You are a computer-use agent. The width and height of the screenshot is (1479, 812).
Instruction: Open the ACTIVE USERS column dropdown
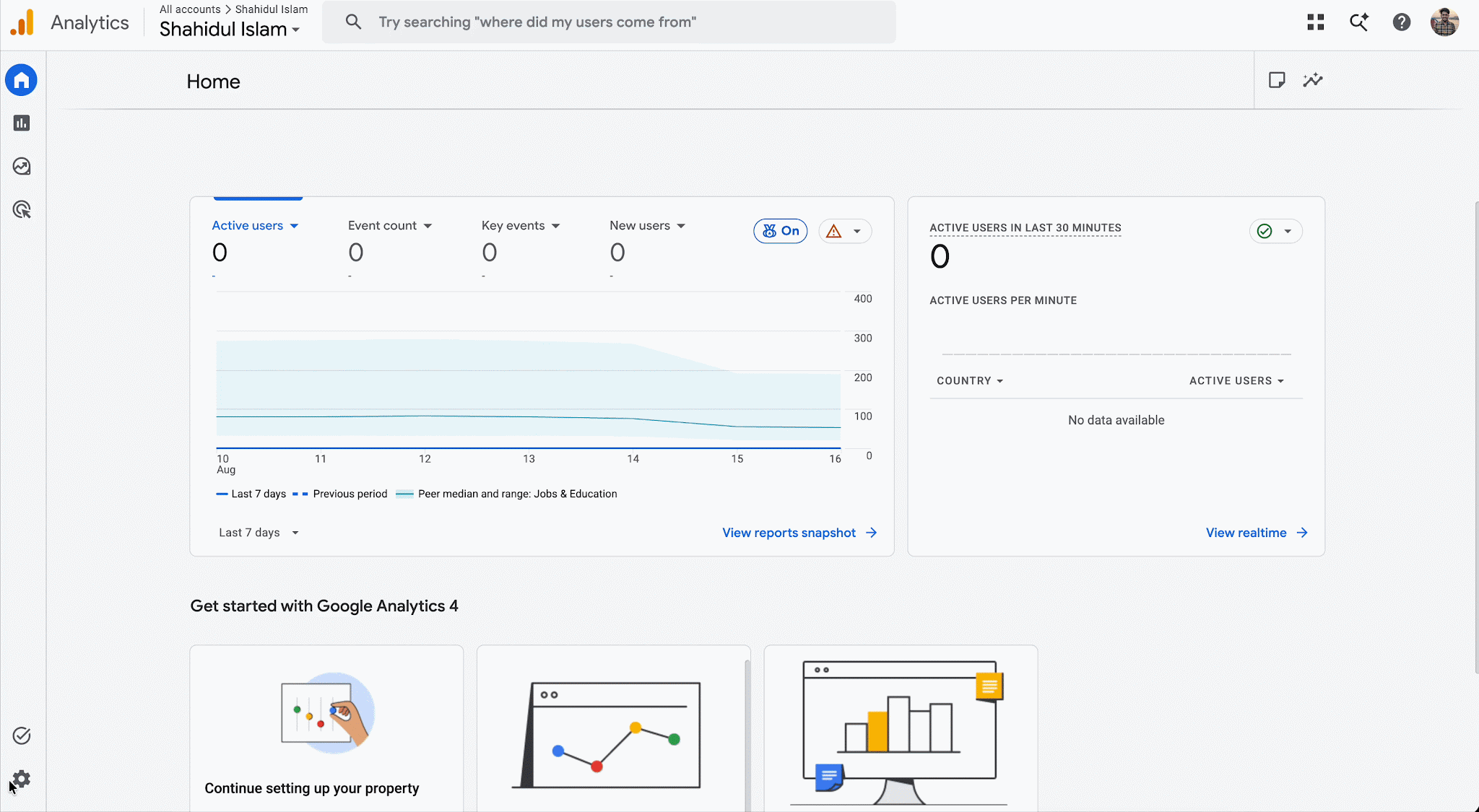[1236, 381]
